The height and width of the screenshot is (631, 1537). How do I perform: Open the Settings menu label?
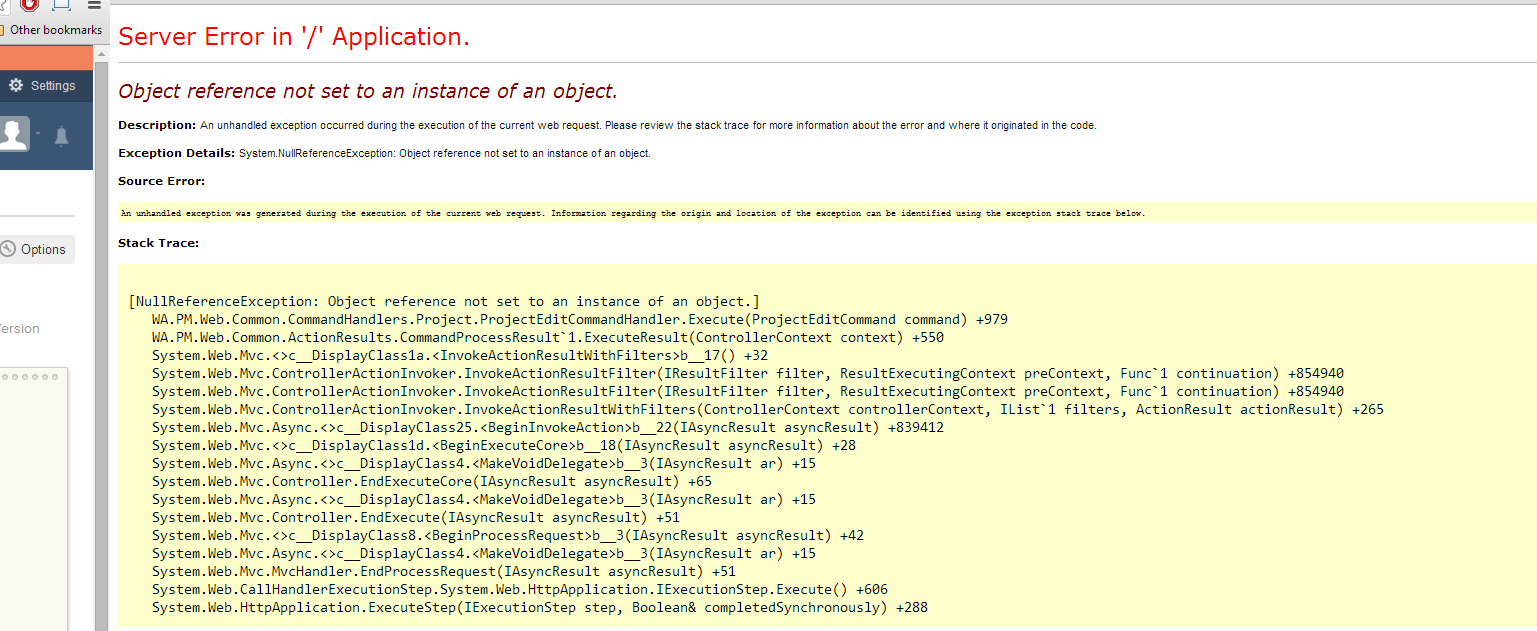[53, 86]
